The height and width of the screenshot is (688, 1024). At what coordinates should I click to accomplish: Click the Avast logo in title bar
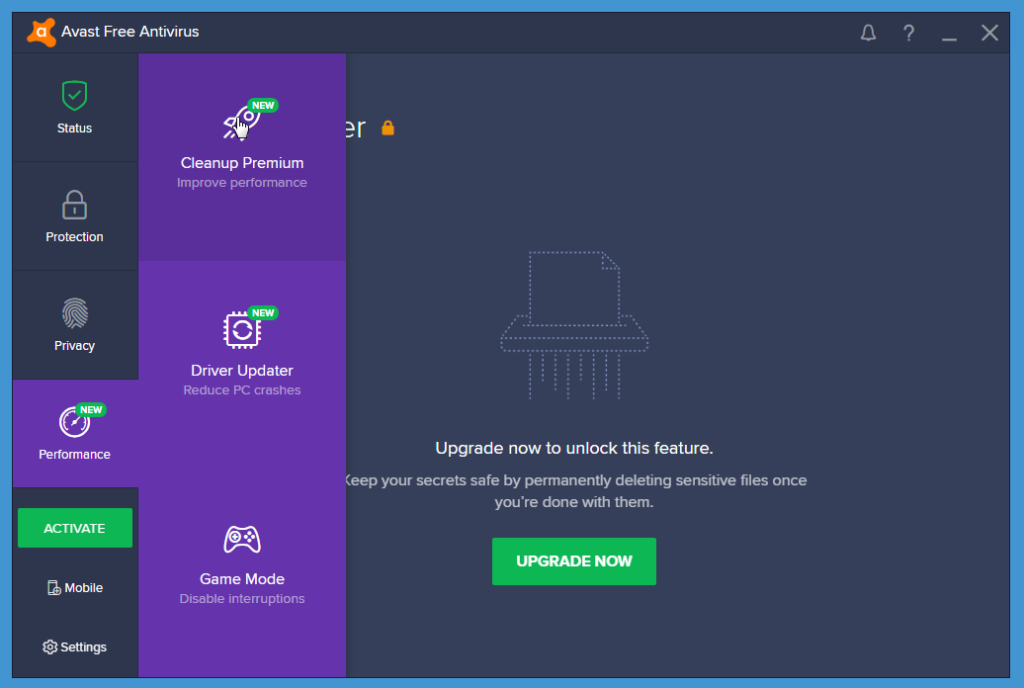pyautogui.click(x=40, y=32)
